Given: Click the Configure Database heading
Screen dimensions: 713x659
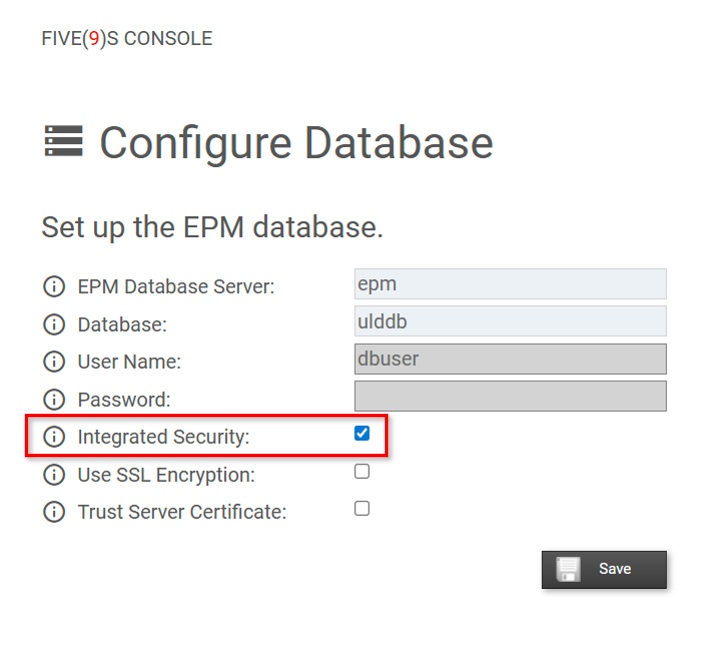Looking at the screenshot, I should 296,143.
